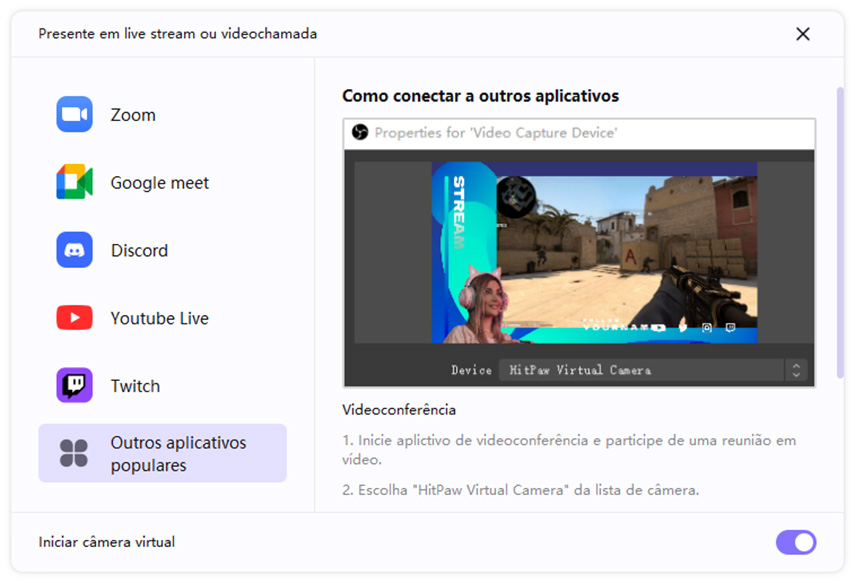Screen dimensions: 855x583
Task: Click the YouTube Live play icon
Action: (x=73, y=317)
